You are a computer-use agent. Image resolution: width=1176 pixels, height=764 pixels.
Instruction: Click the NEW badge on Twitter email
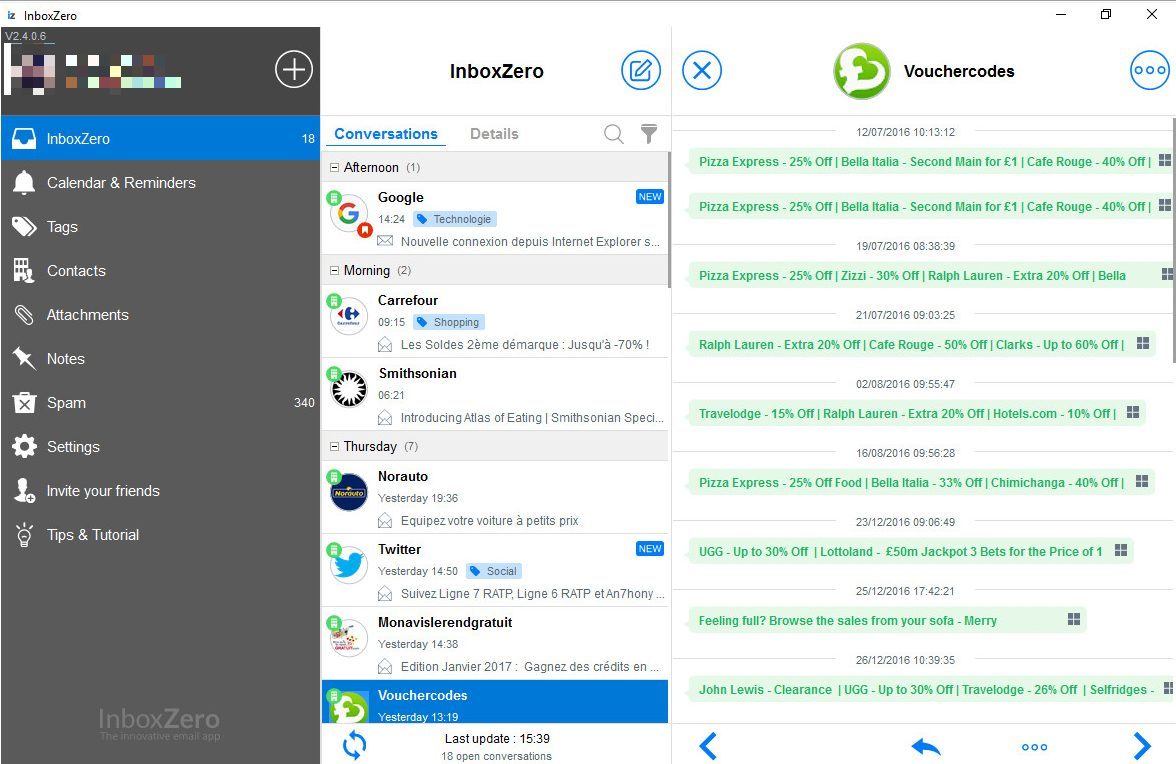coord(650,549)
